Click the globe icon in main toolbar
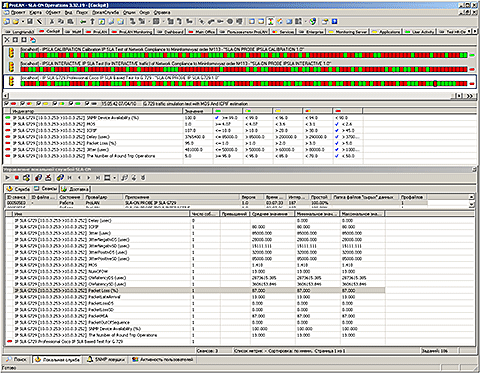The height and width of the screenshot is (373, 480). coord(312,22)
